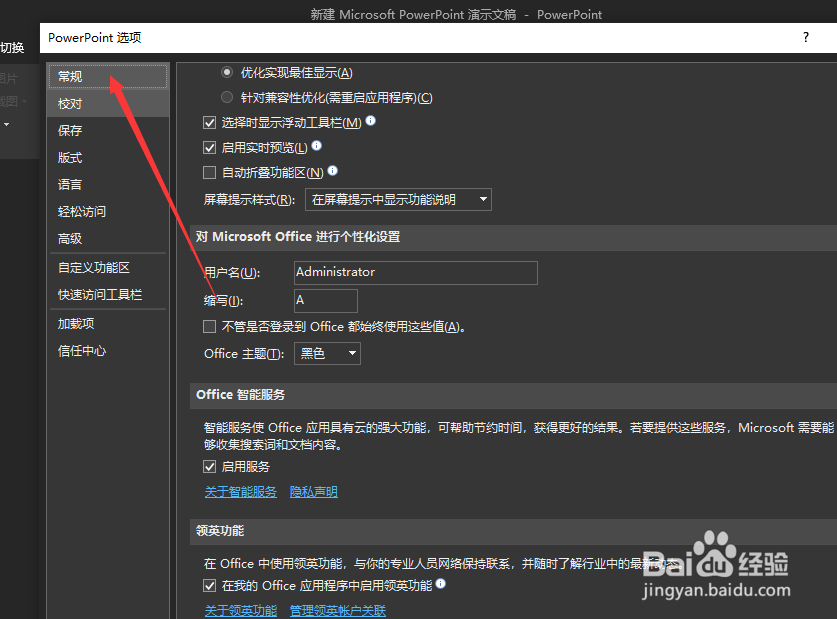This screenshot has width=837, height=619.
Task: Click info icon beside 自动折叠功能区
Action: pyautogui.click(x=333, y=170)
